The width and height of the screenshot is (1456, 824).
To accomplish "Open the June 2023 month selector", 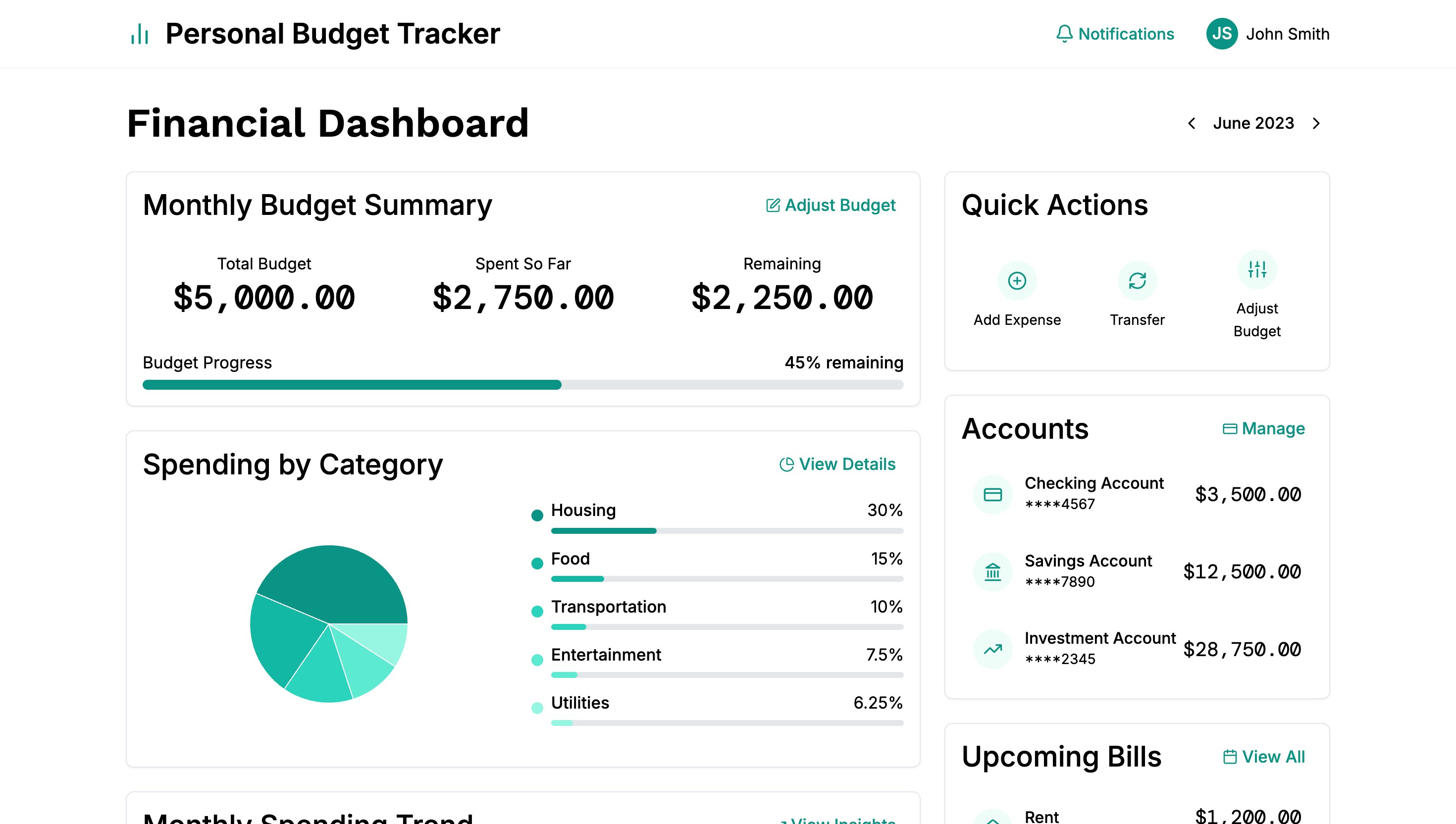I will click(1253, 123).
